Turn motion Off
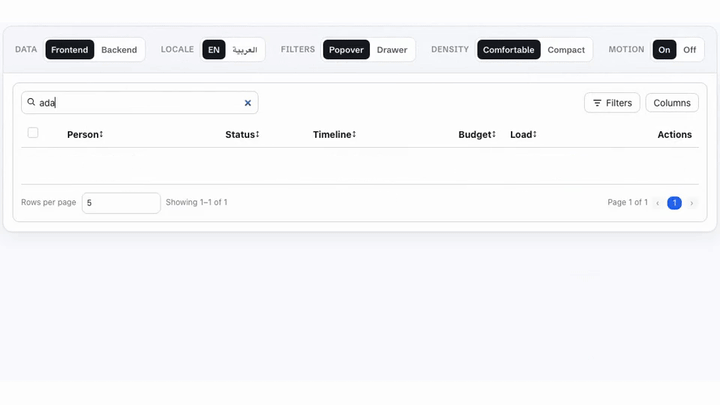This screenshot has width=720, height=405. [689, 50]
